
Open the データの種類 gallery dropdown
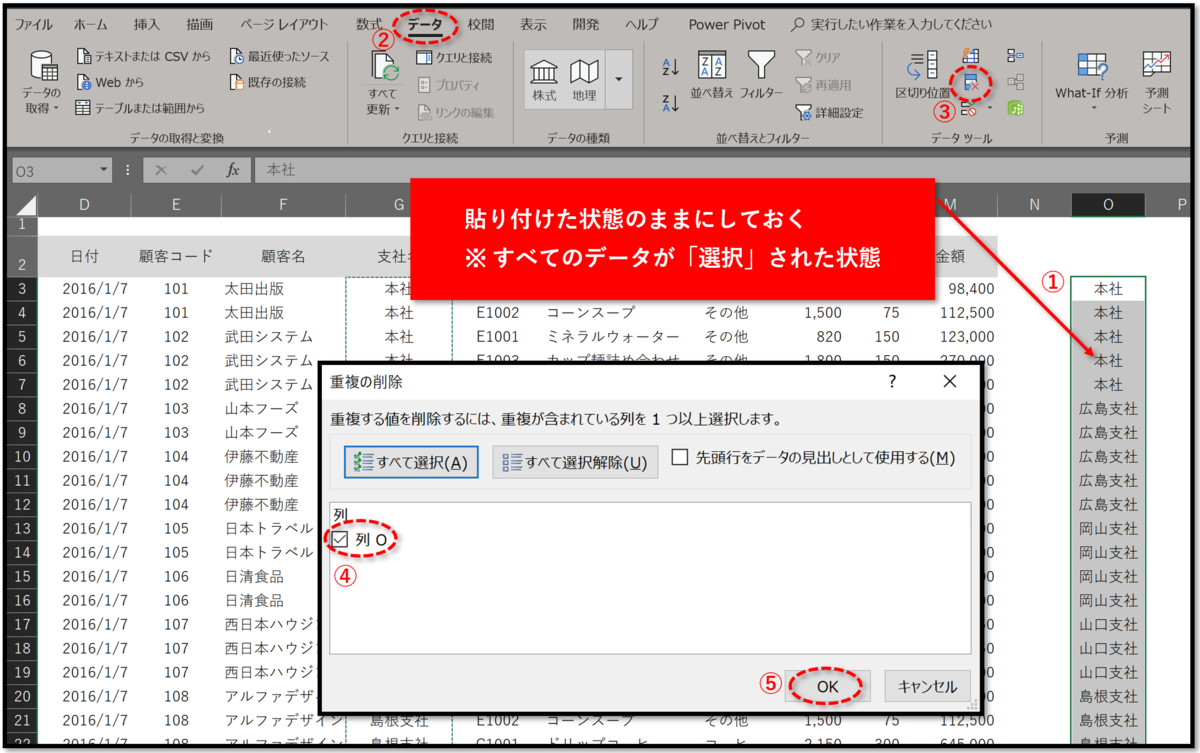point(617,80)
